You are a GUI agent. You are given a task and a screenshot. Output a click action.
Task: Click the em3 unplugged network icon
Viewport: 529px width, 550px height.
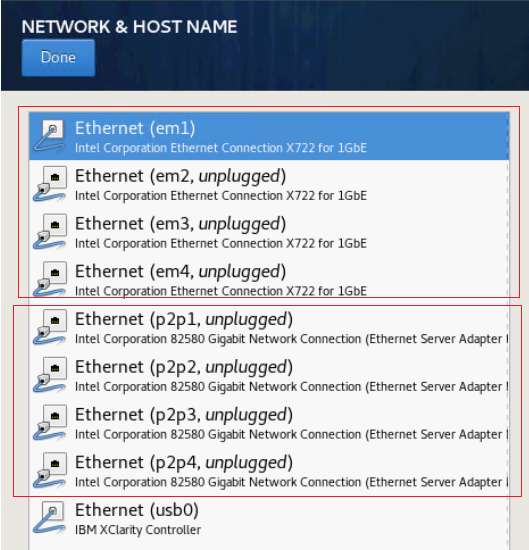[49, 232]
